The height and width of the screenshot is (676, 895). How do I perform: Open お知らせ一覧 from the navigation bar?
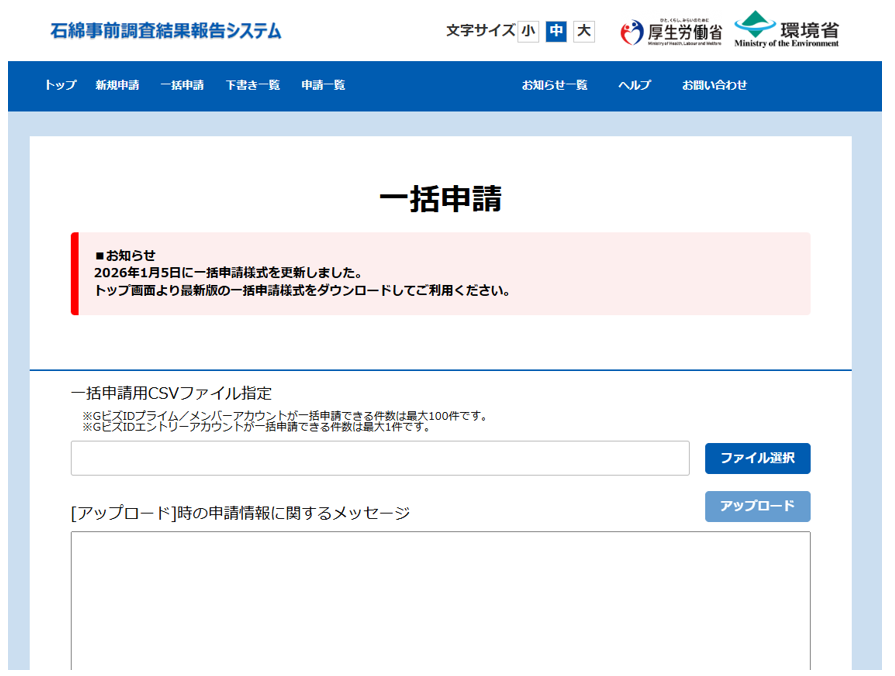pyautogui.click(x=554, y=85)
